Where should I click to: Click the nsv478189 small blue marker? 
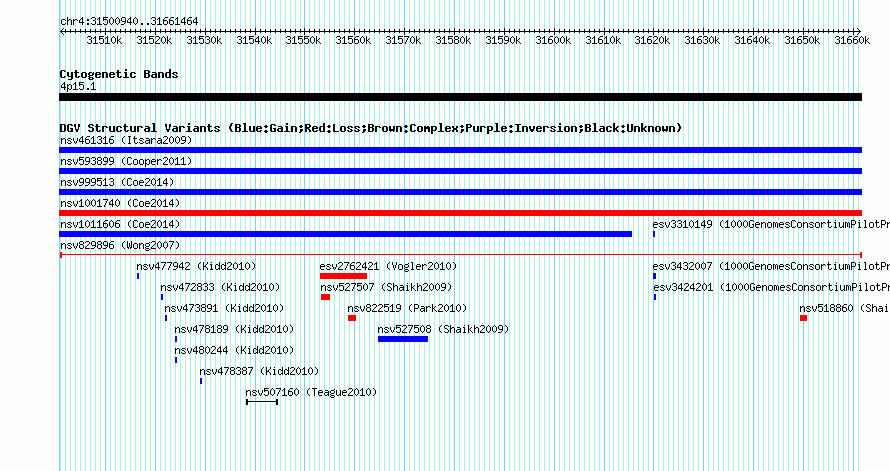coord(176,339)
